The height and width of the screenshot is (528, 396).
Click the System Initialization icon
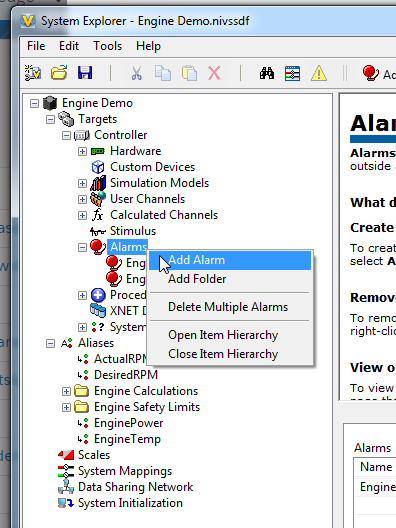pyautogui.click(x=66, y=503)
